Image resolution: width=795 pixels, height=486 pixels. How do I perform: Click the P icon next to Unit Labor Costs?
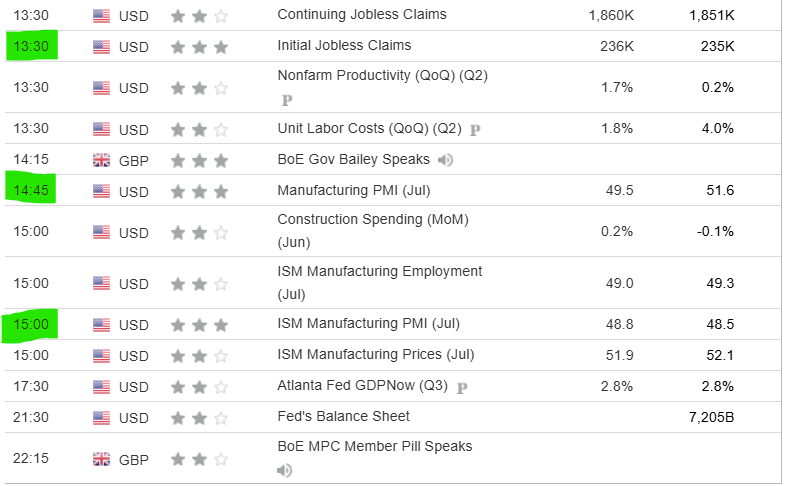[x=475, y=129]
